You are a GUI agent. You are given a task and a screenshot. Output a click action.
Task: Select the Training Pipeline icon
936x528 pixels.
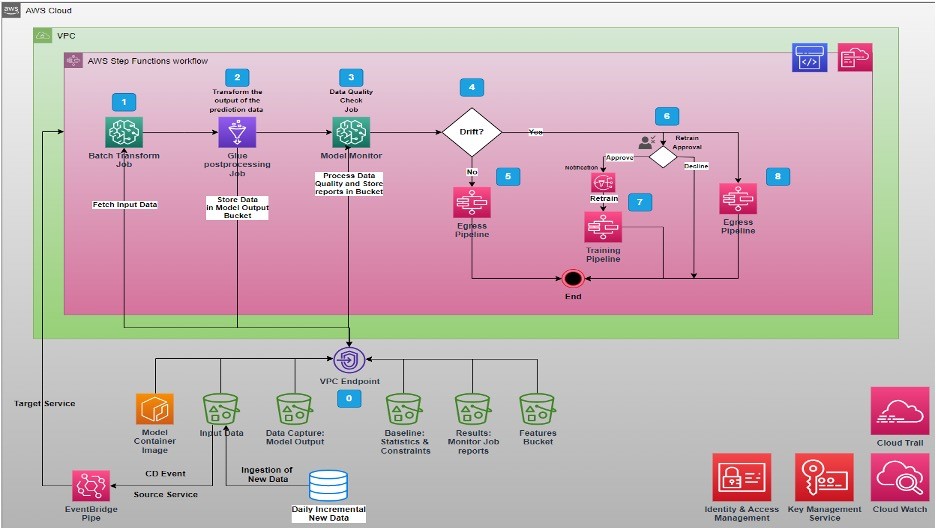(603, 227)
